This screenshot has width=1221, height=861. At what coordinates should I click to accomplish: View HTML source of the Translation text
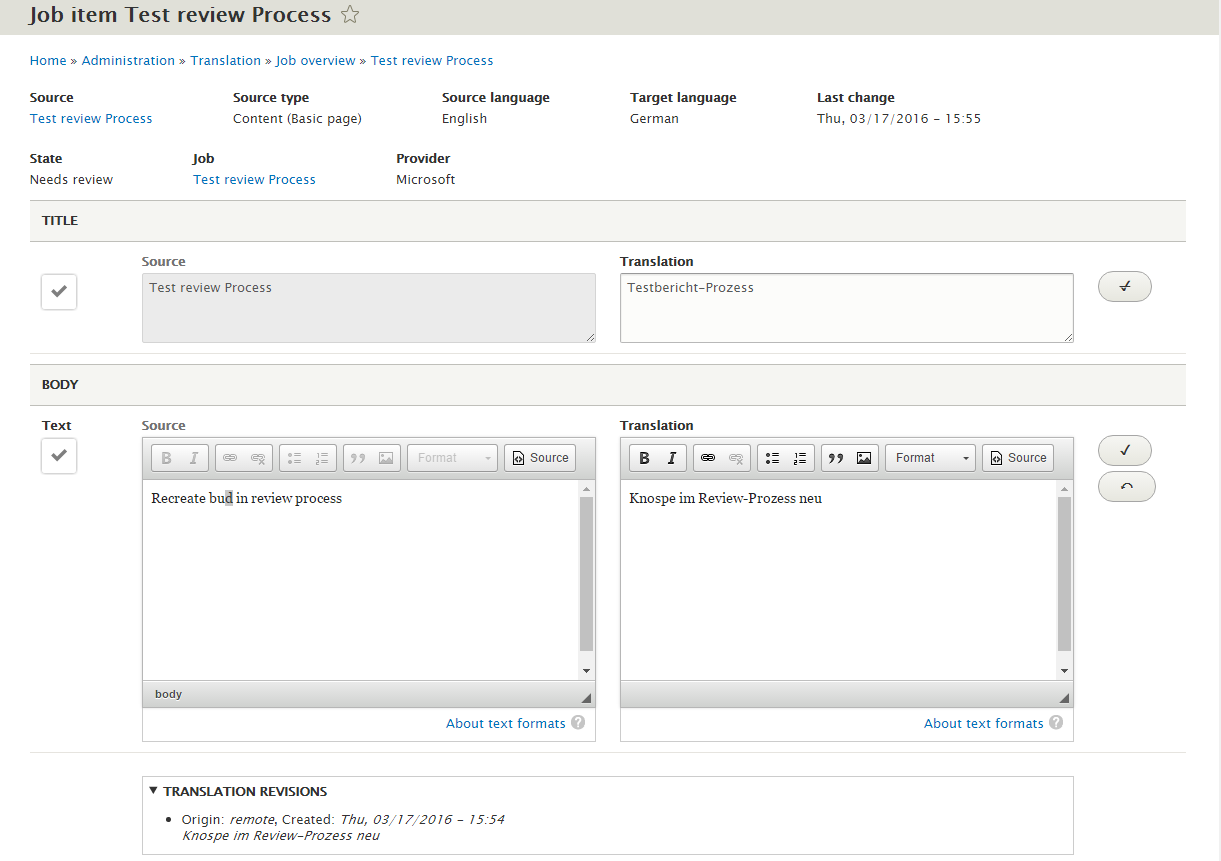[1017, 457]
